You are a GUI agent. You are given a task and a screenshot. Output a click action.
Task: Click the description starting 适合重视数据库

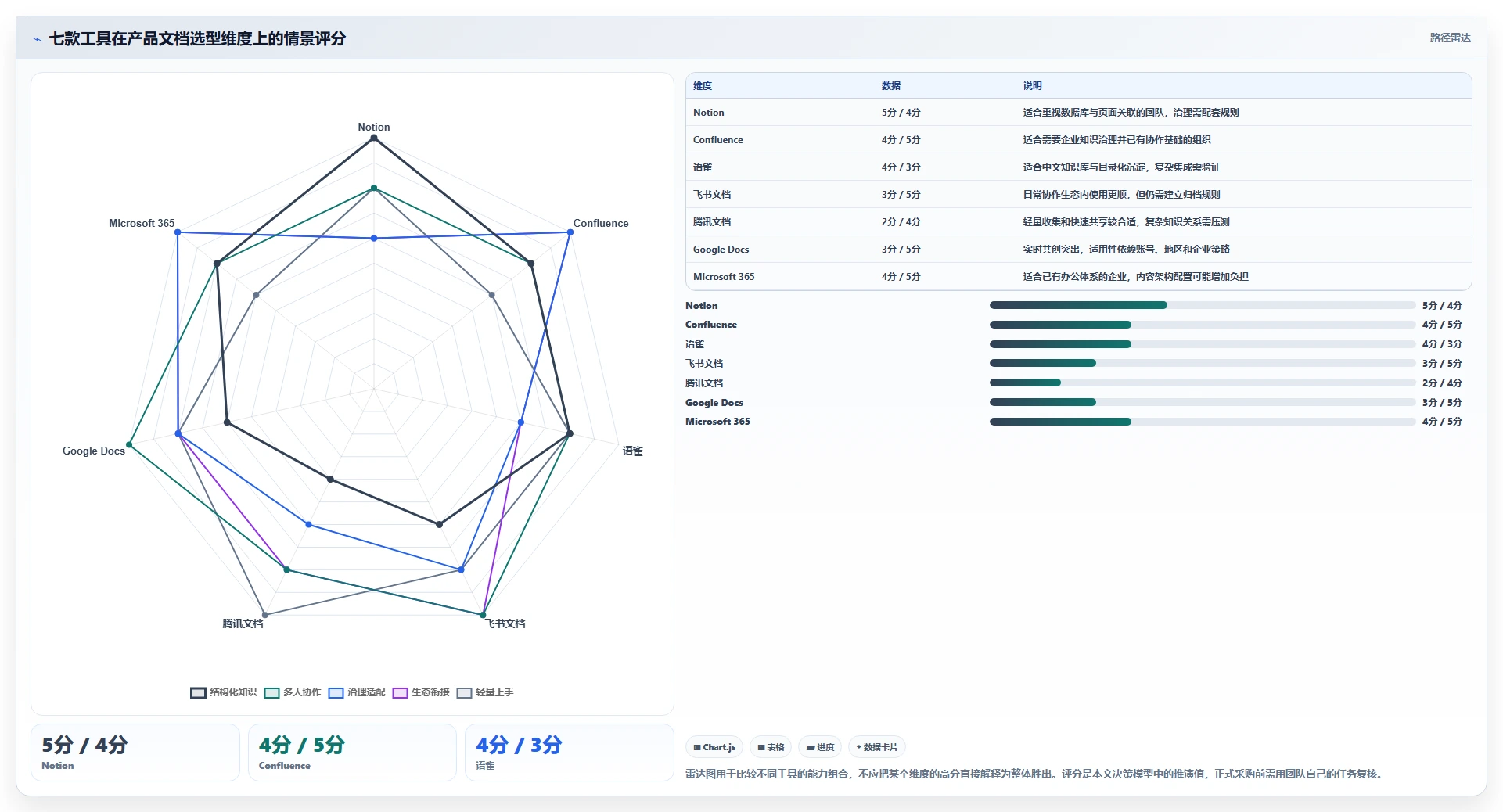pos(1131,113)
